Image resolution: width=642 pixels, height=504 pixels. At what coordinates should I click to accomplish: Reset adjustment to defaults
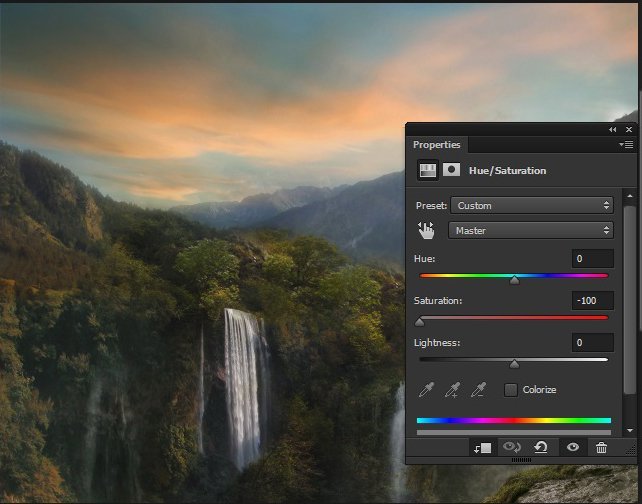tap(540, 448)
